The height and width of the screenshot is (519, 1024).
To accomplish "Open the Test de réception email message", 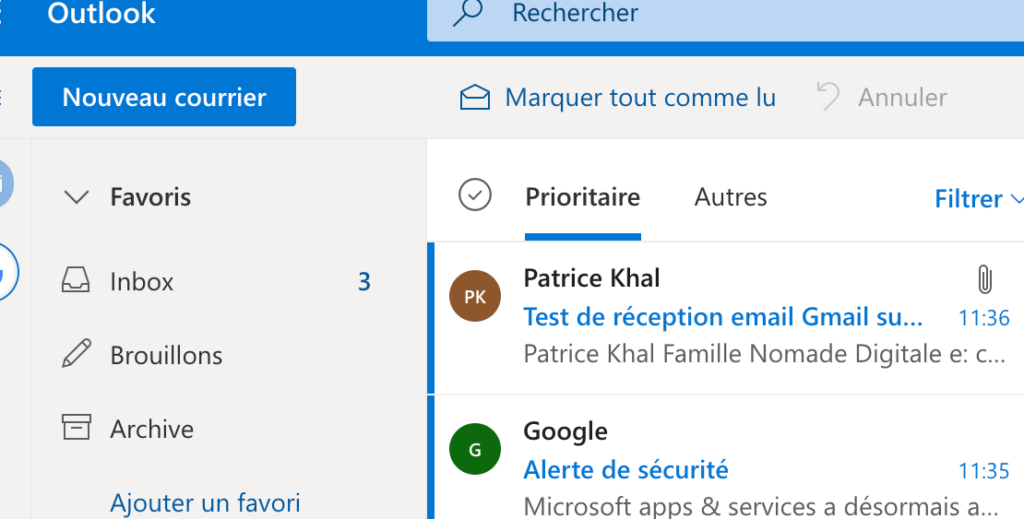I will tap(726, 318).
